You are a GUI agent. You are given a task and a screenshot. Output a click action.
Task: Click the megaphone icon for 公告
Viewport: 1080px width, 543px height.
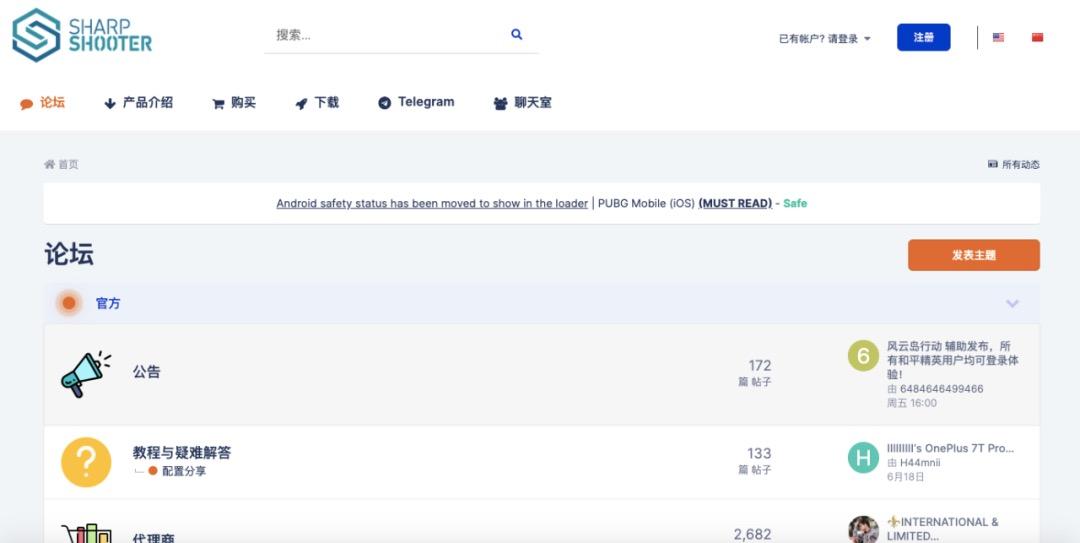tap(86, 374)
